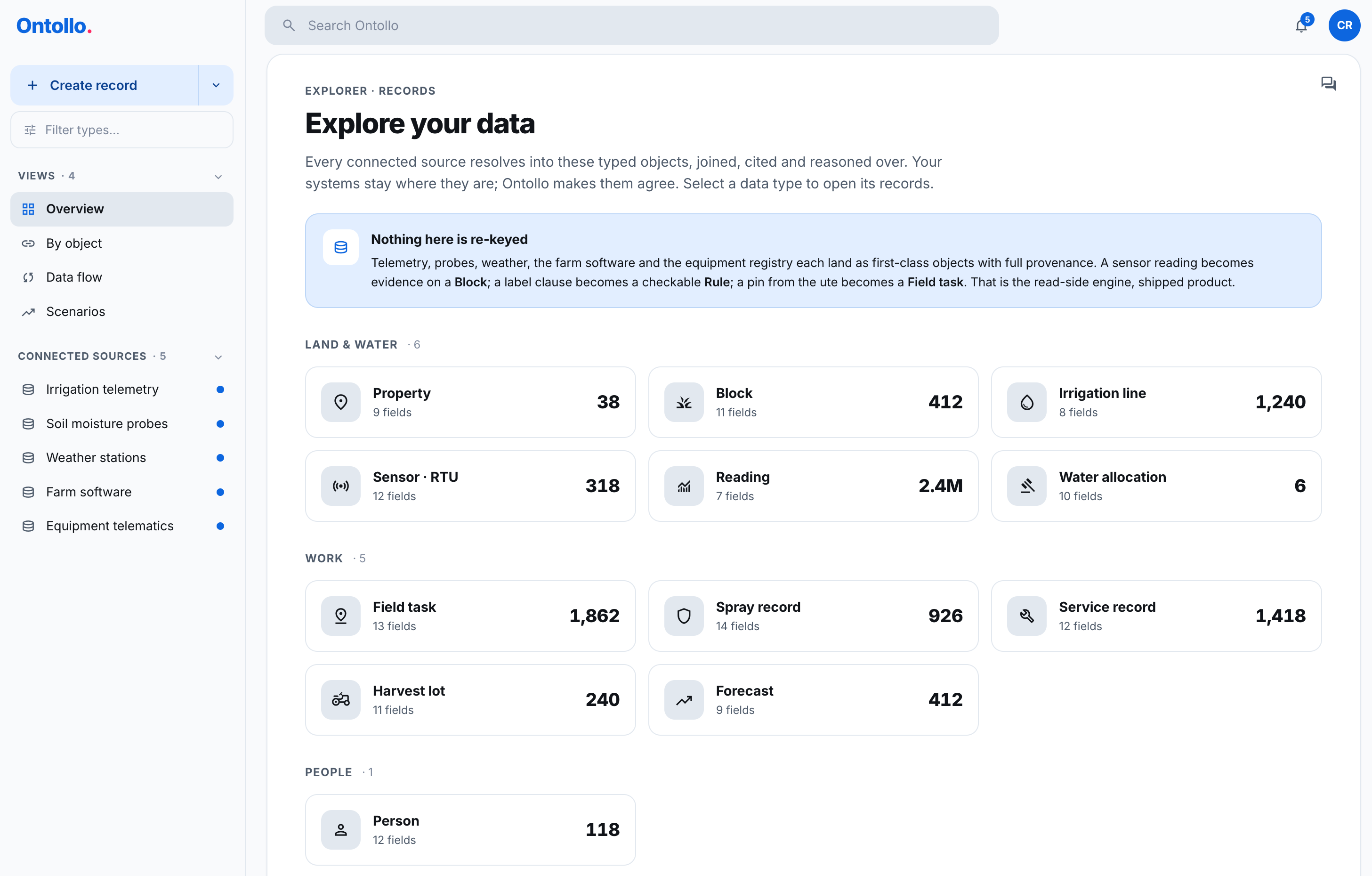Click the Service record wrench icon

[1027, 616]
